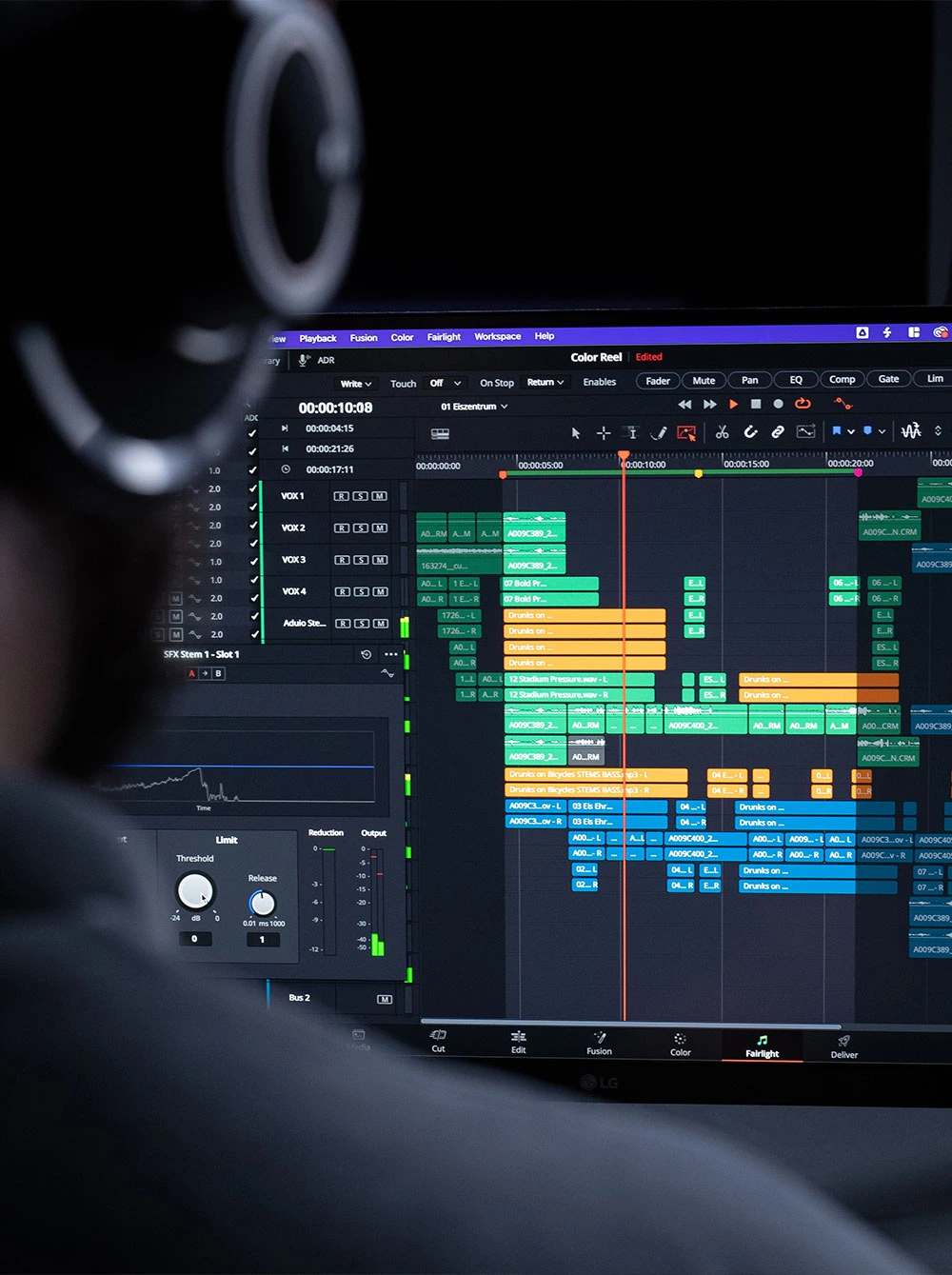The width and height of the screenshot is (952, 1275).
Task: Switch to the Cut page
Action: pyautogui.click(x=438, y=1041)
